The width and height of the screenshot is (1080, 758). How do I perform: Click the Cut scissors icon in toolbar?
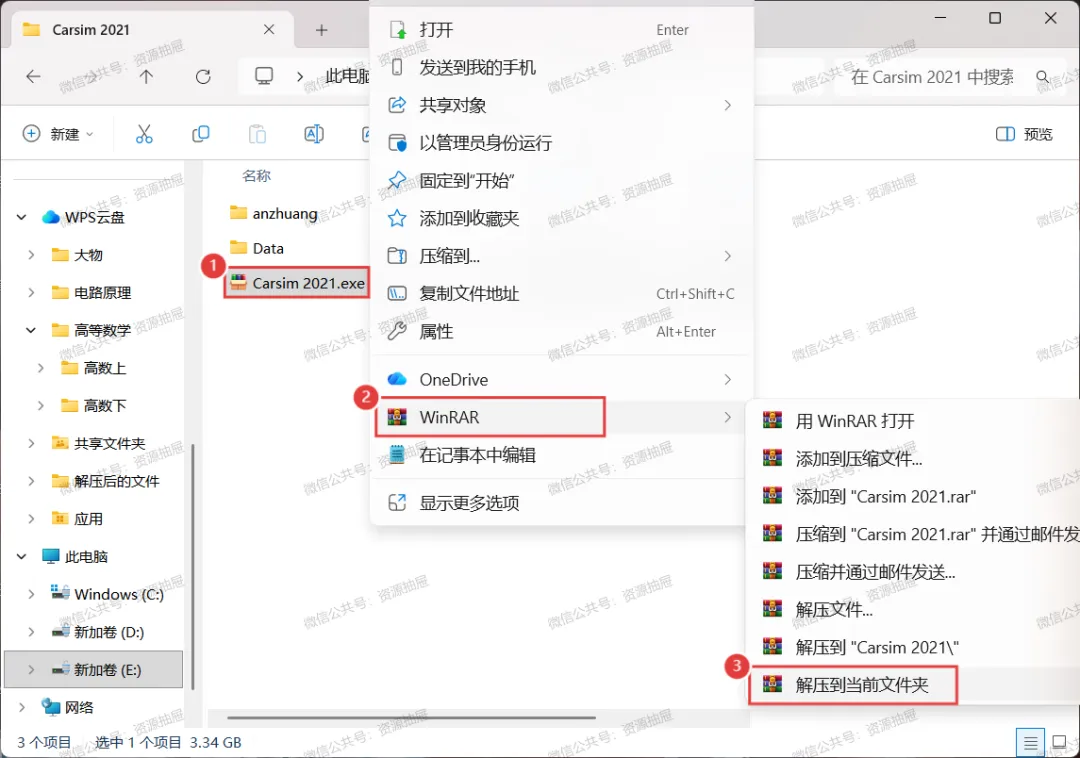144,134
